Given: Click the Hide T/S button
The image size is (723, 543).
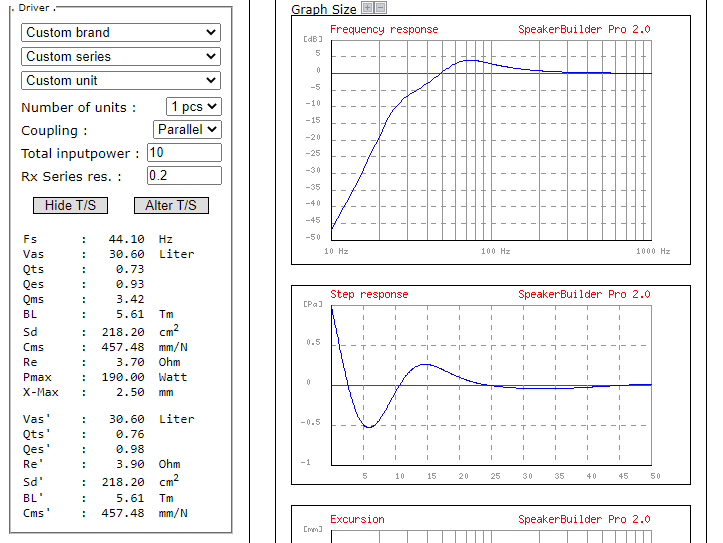Looking at the screenshot, I should (x=71, y=206).
